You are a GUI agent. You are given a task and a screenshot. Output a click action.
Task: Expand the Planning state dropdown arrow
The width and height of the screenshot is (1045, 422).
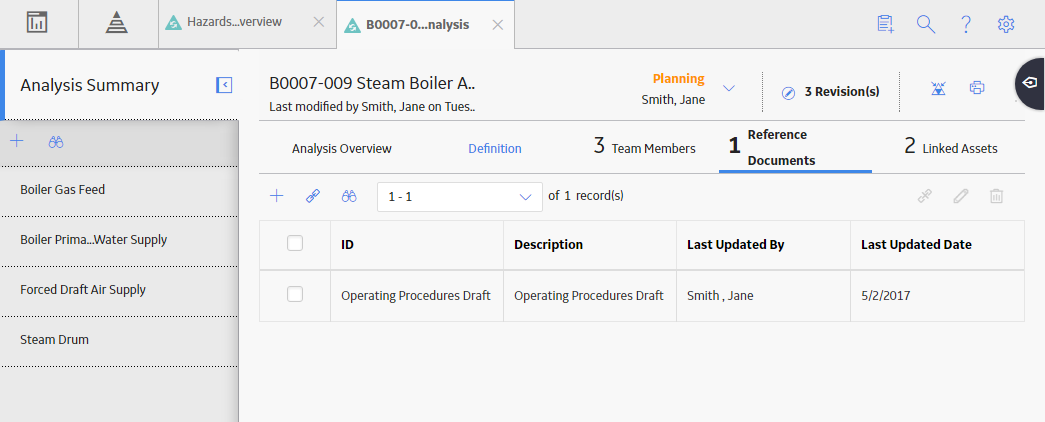[x=729, y=88]
